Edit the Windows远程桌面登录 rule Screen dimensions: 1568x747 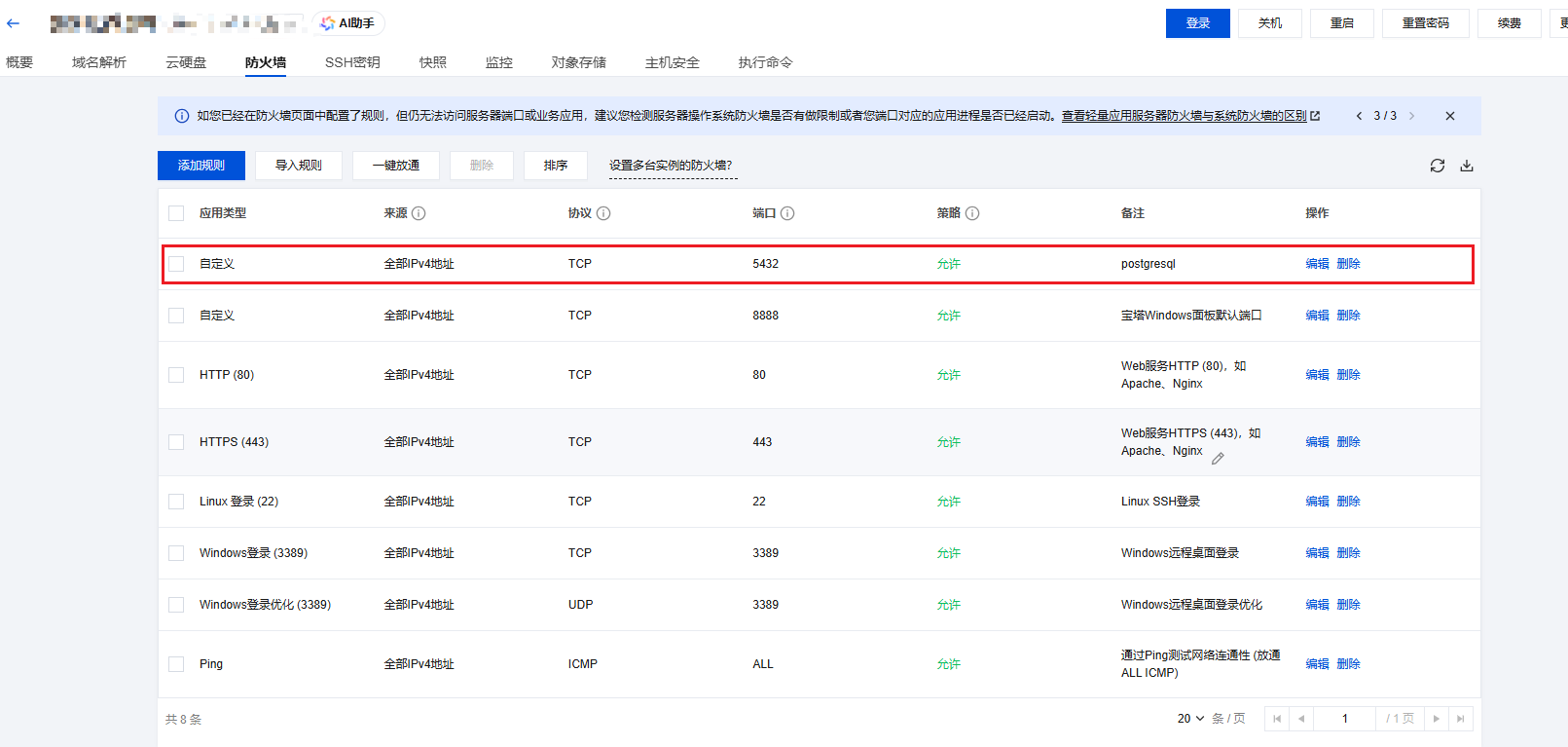(1317, 553)
